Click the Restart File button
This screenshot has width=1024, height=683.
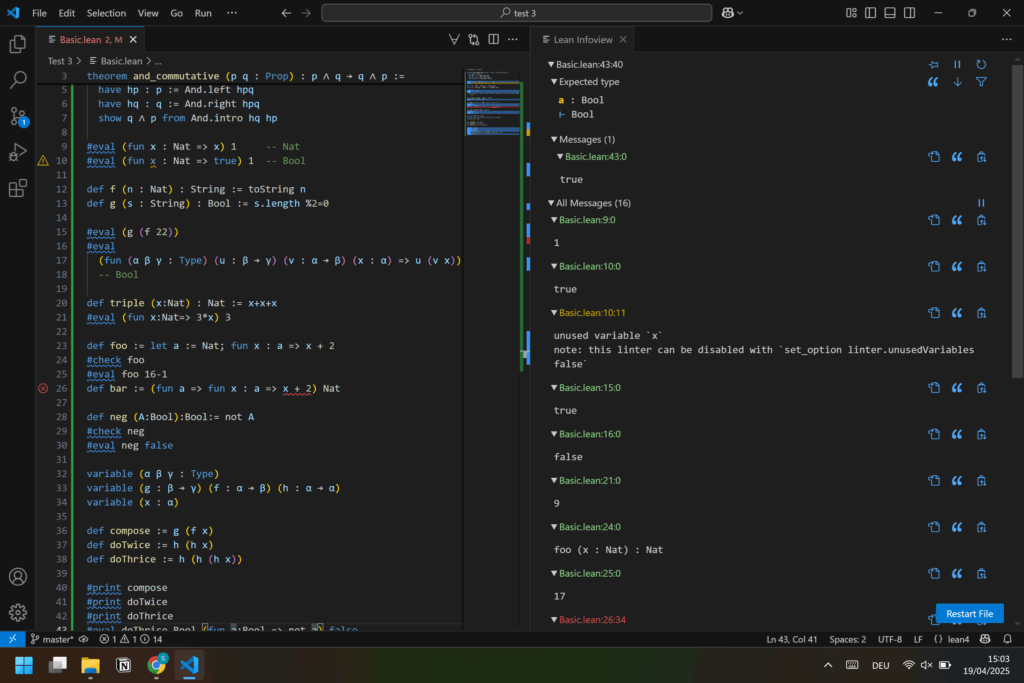(969, 614)
